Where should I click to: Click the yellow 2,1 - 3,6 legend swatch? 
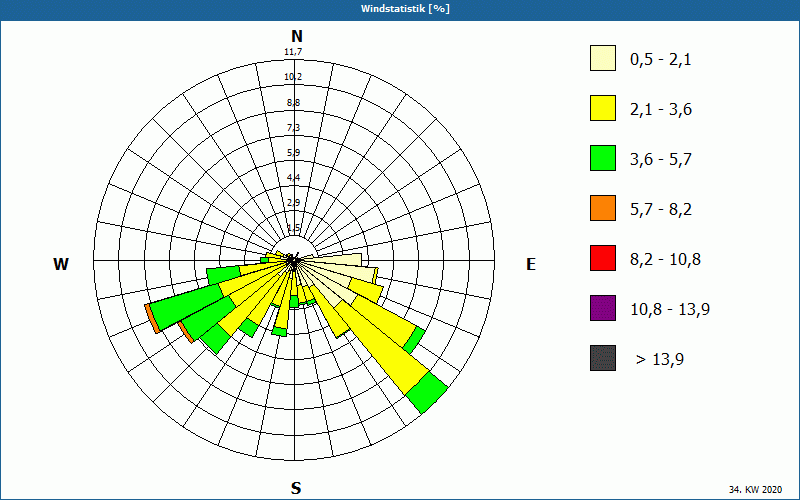(603, 108)
